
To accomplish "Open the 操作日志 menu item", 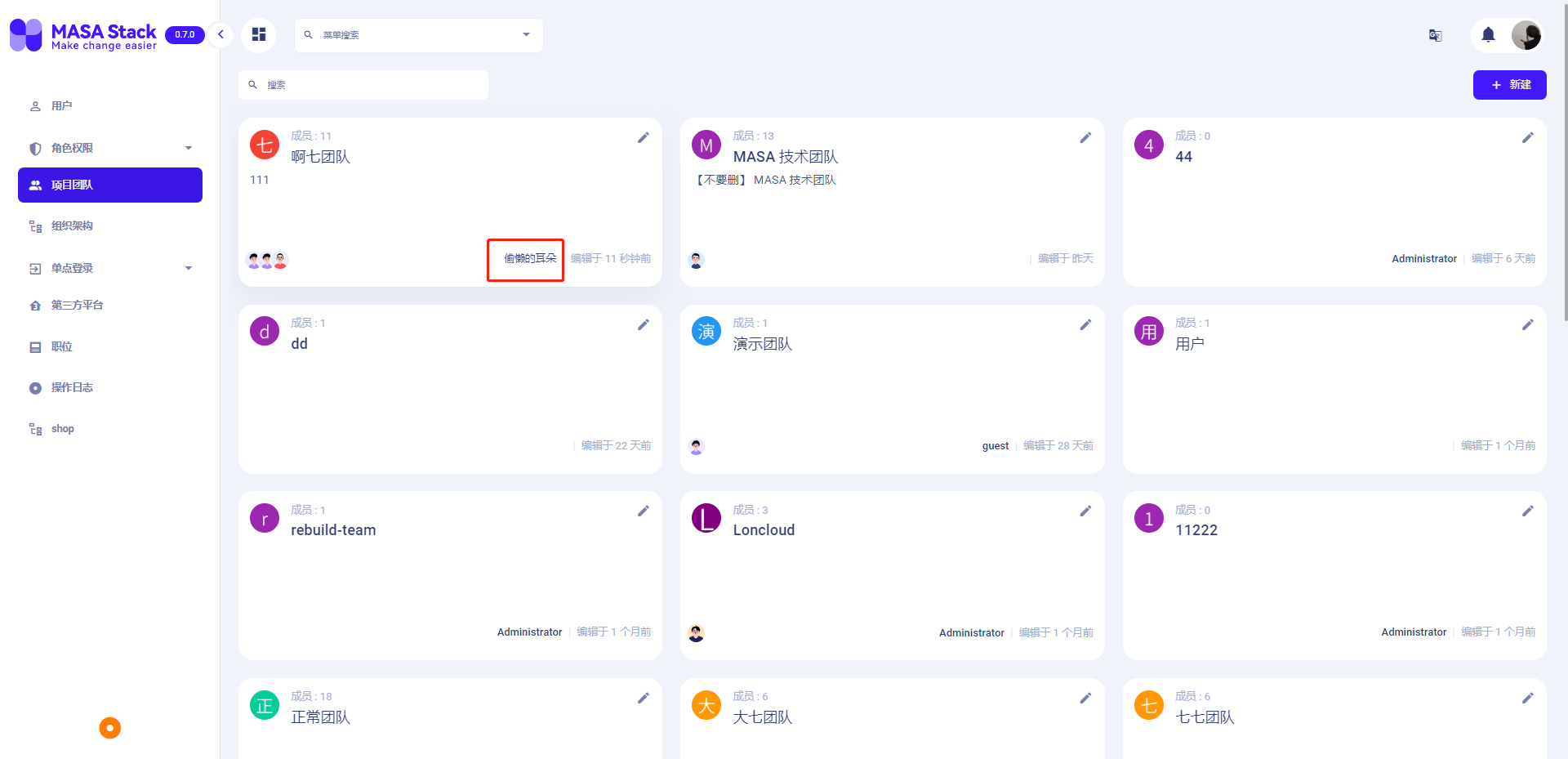I will coord(110,387).
